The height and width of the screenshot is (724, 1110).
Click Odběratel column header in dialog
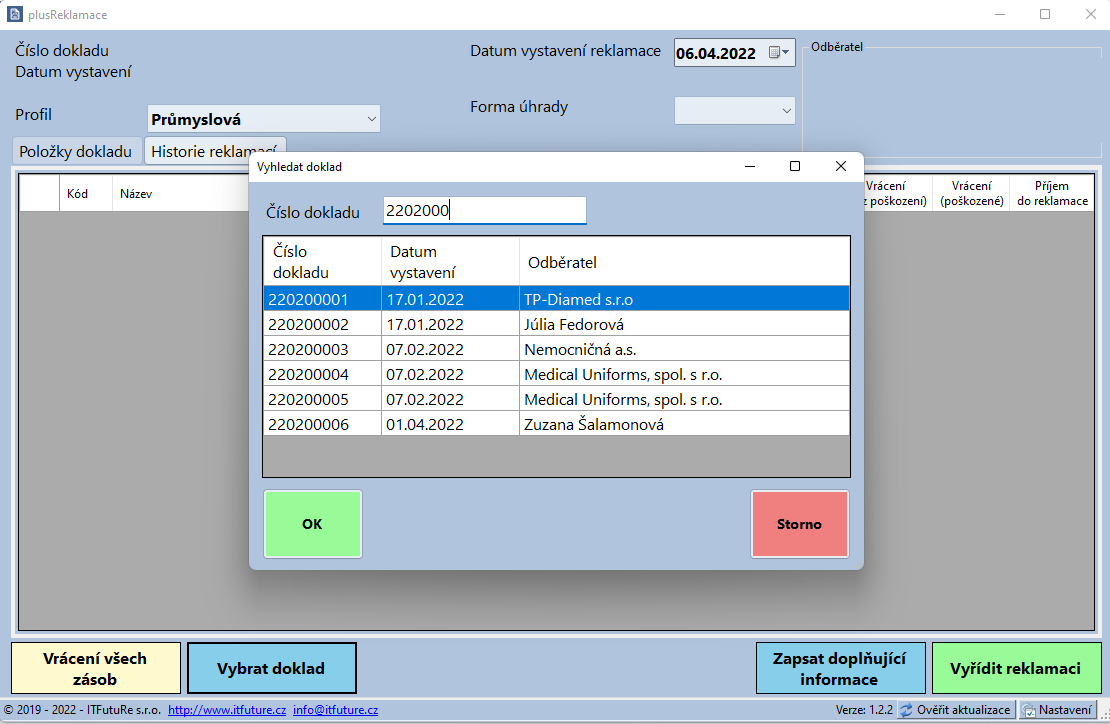pos(685,262)
